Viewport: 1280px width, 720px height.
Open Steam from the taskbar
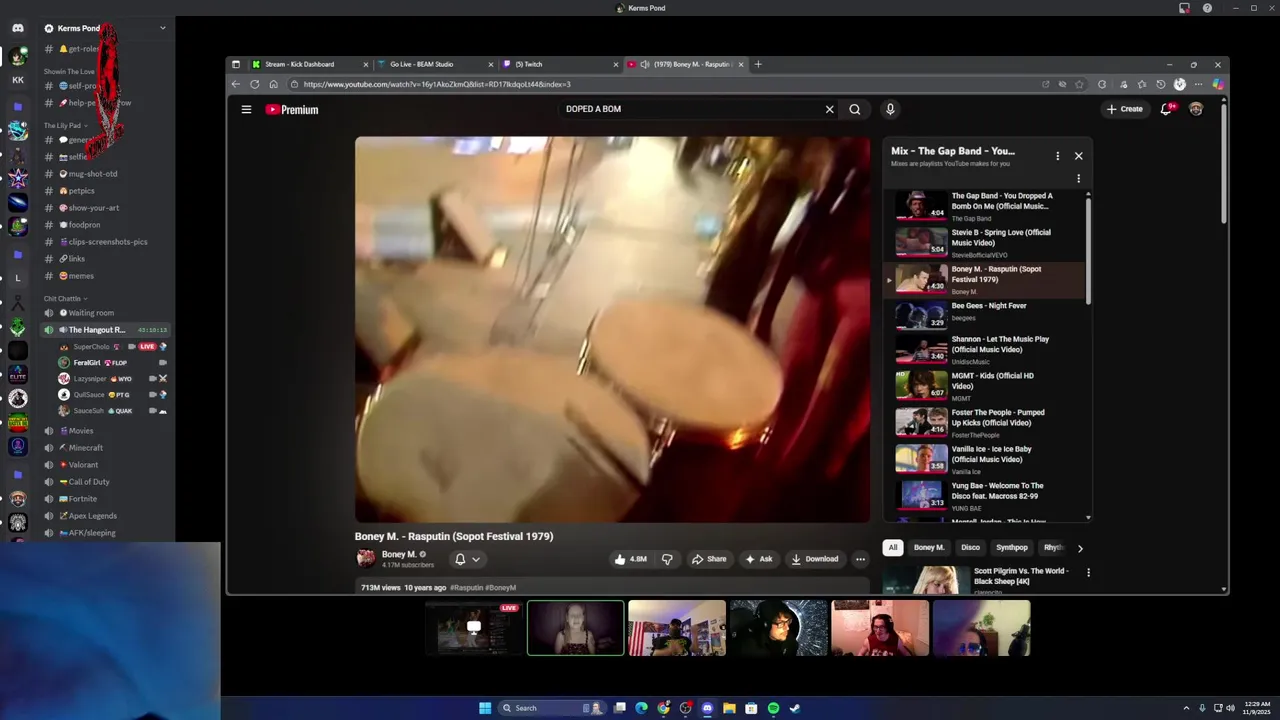(795, 708)
